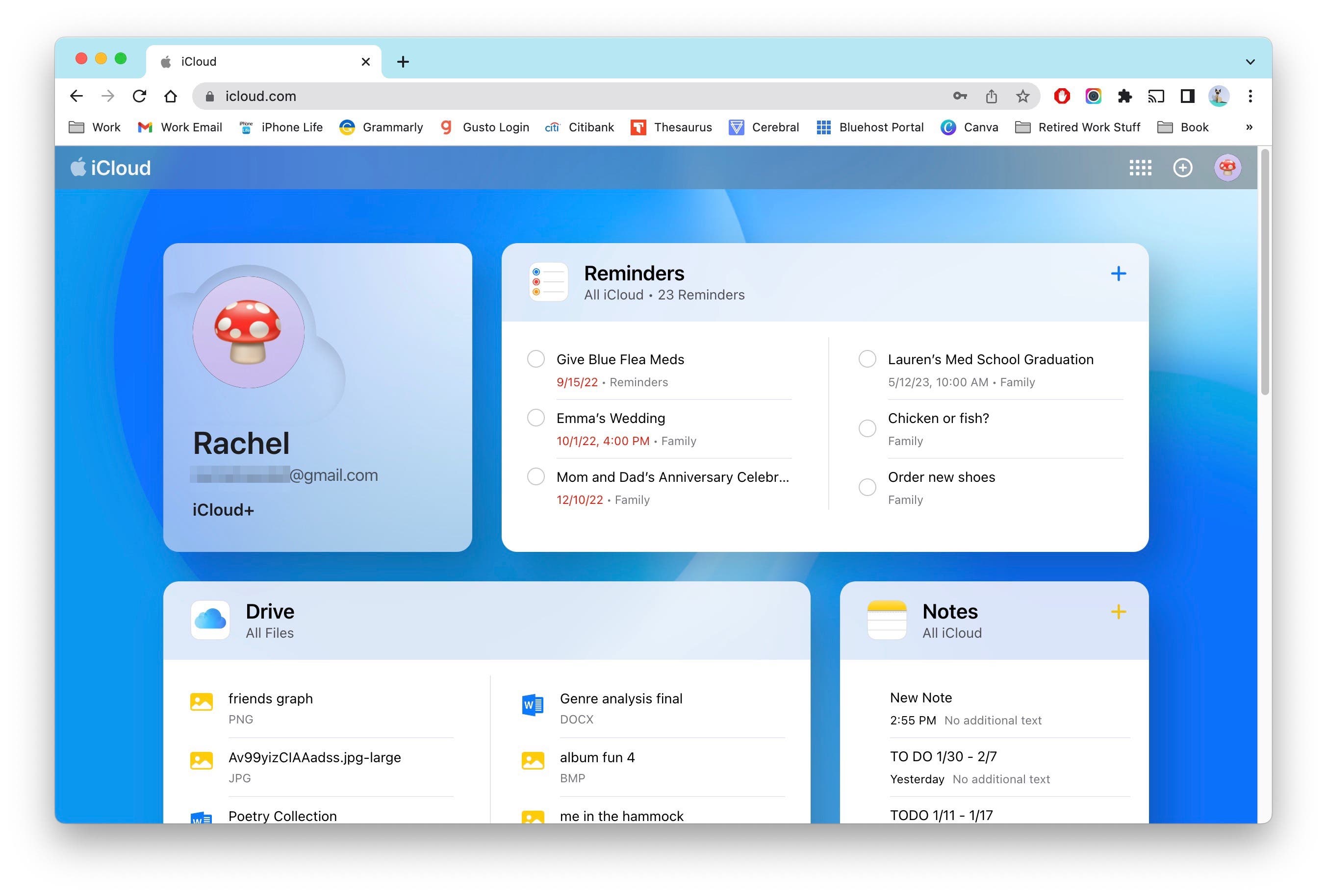Click the Apple iCloud logo

pyautogui.click(x=111, y=168)
